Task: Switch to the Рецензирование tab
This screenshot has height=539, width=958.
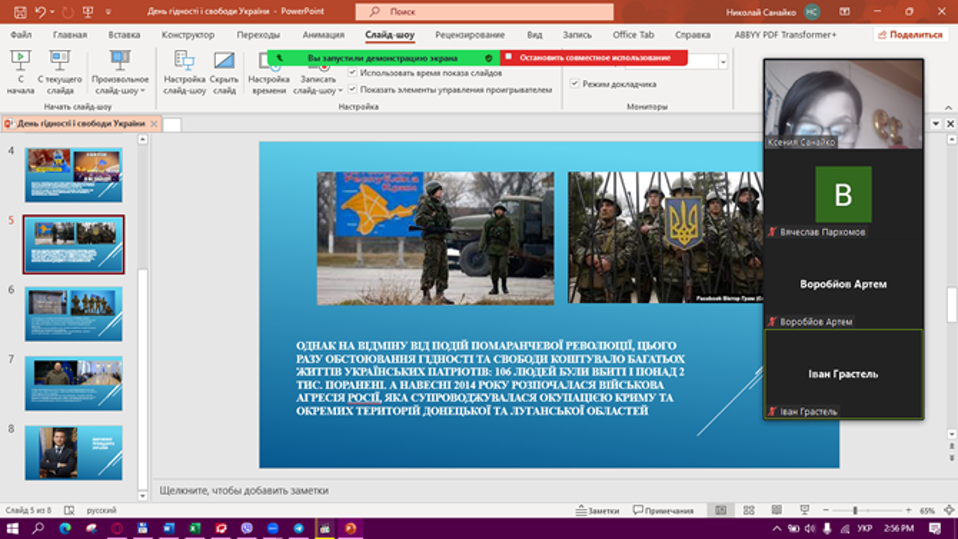Action: click(x=470, y=35)
